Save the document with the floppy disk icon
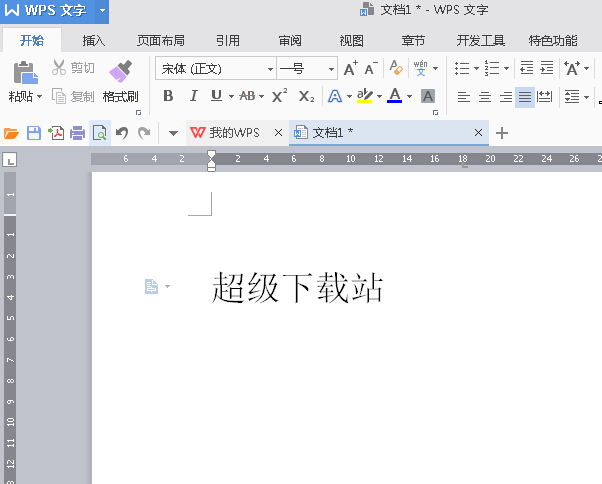602x484 pixels. [x=33, y=133]
